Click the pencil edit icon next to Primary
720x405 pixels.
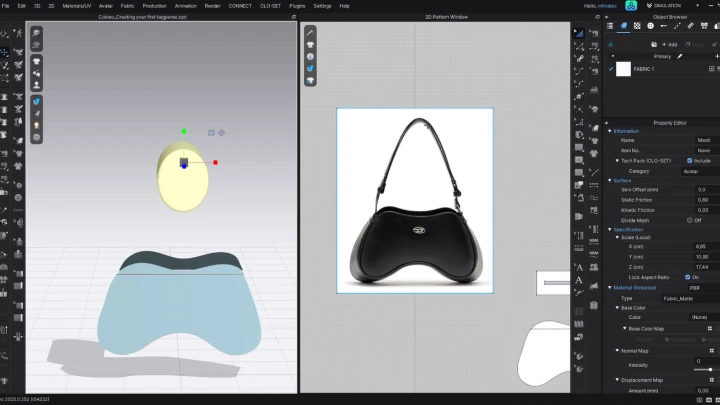680,56
